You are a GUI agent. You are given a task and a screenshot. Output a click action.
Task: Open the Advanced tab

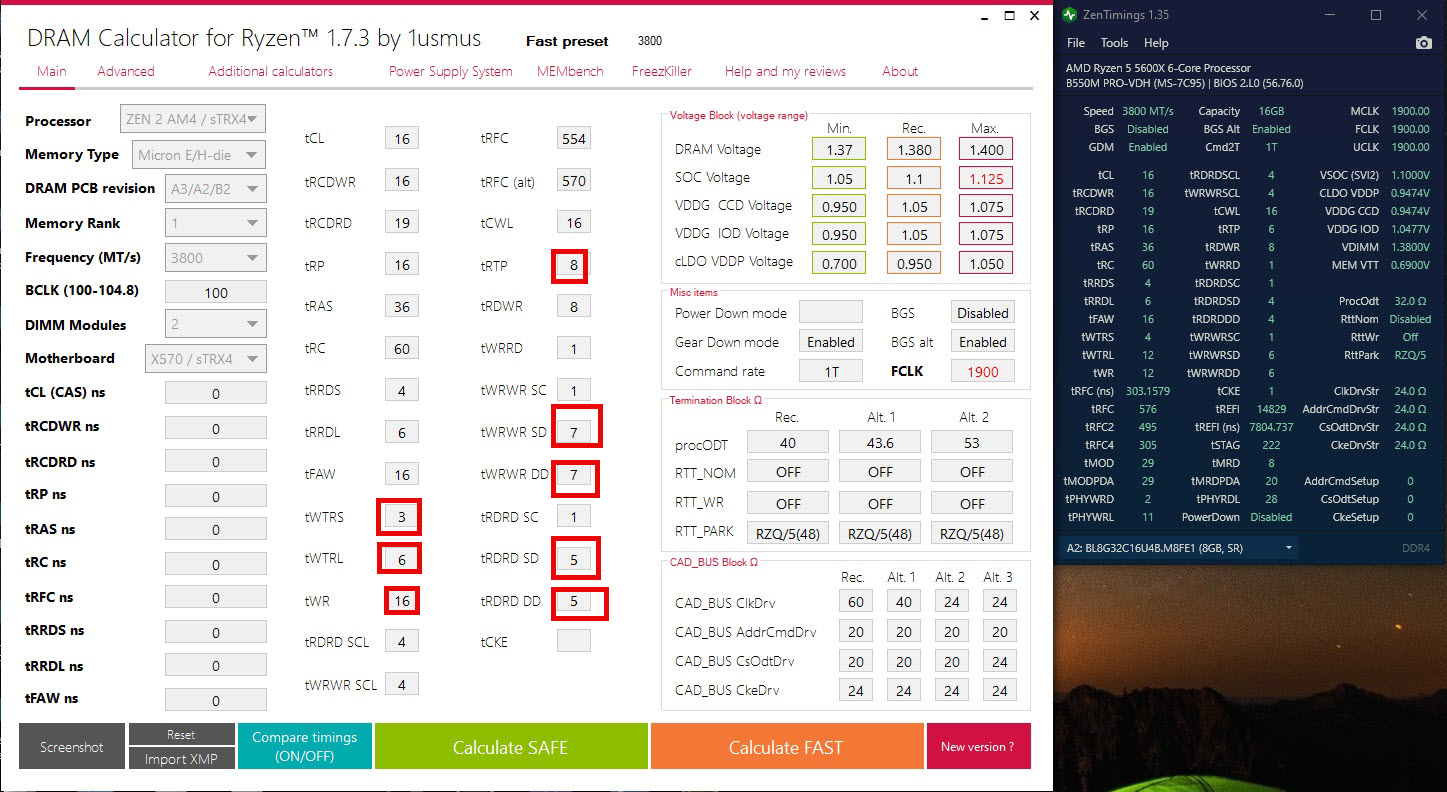coord(126,71)
